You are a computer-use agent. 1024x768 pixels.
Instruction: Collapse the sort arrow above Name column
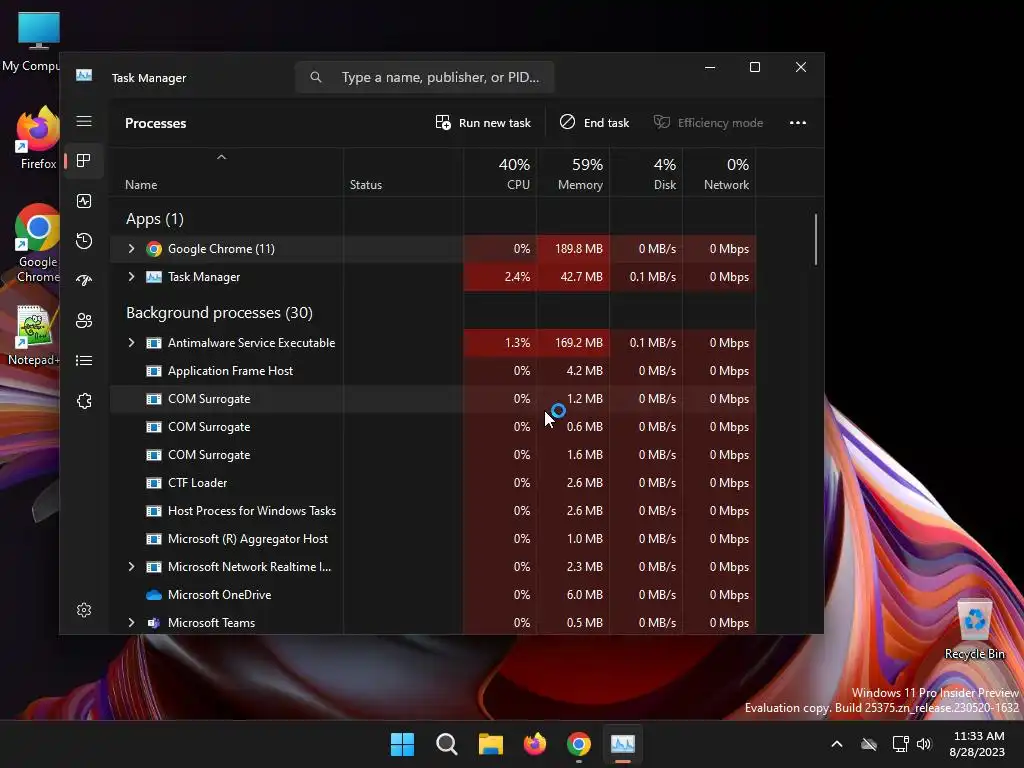[221, 157]
